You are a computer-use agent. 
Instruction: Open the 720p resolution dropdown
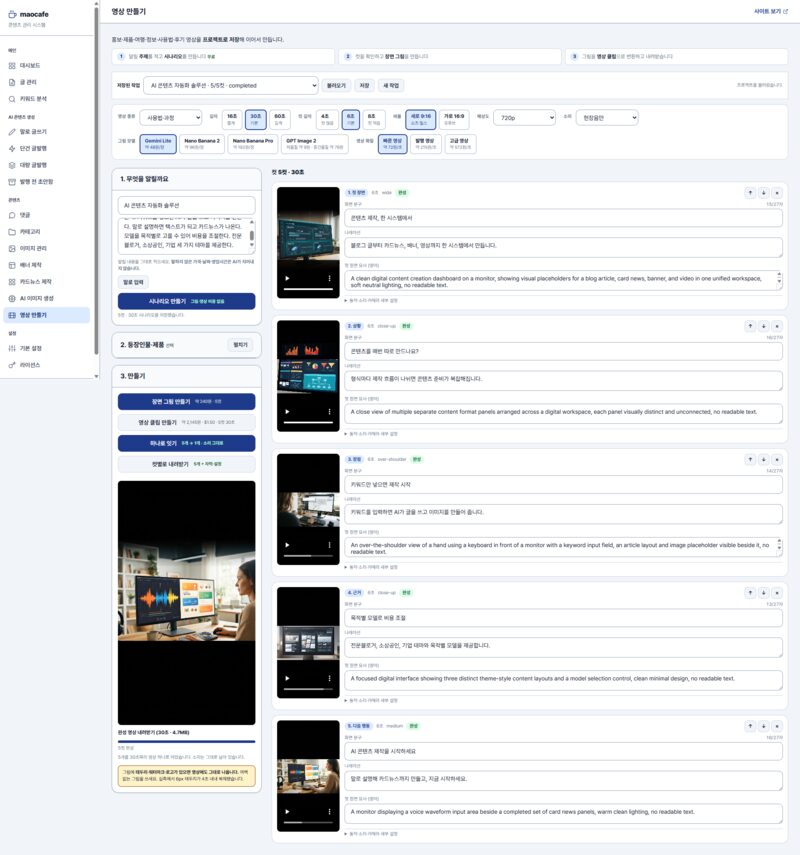tap(524, 118)
